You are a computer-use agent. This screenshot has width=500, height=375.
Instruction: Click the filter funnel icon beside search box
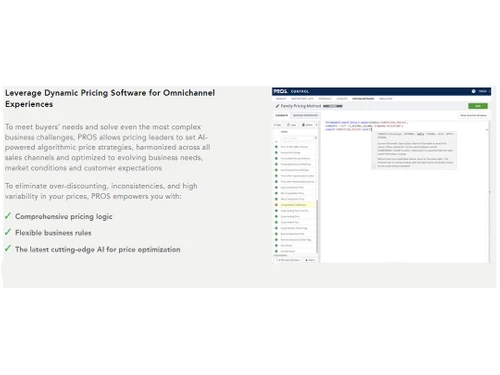coord(316,138)
